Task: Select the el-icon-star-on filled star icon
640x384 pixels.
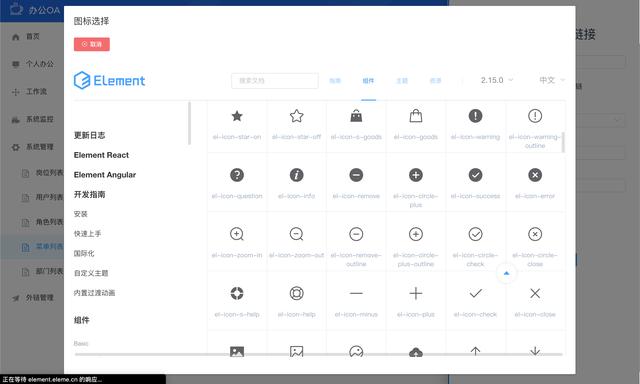Action: tap(237, 116)
